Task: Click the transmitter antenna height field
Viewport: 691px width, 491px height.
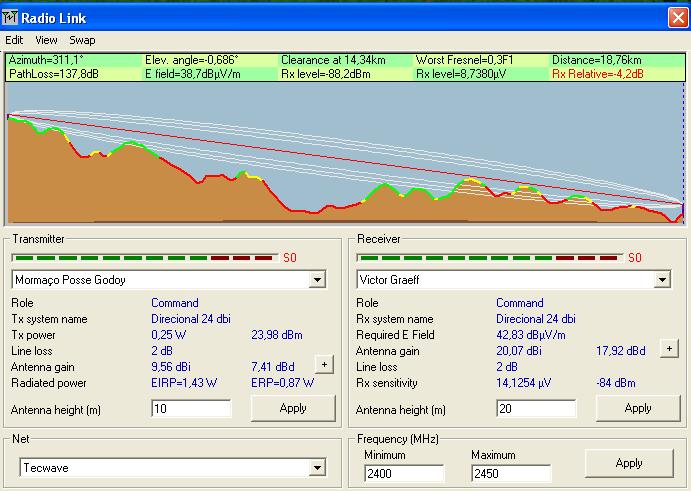Action: 190,409
